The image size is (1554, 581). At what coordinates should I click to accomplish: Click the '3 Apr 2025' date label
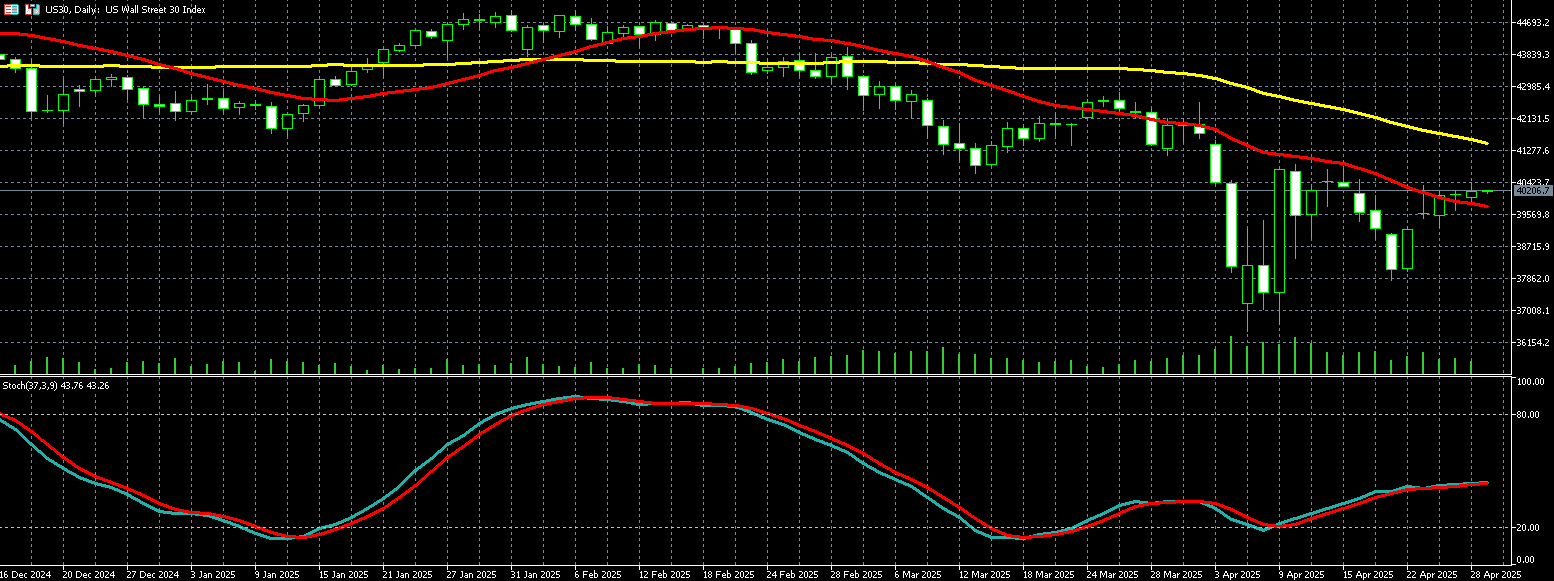pyautogui.click(x=1238, y=575)
